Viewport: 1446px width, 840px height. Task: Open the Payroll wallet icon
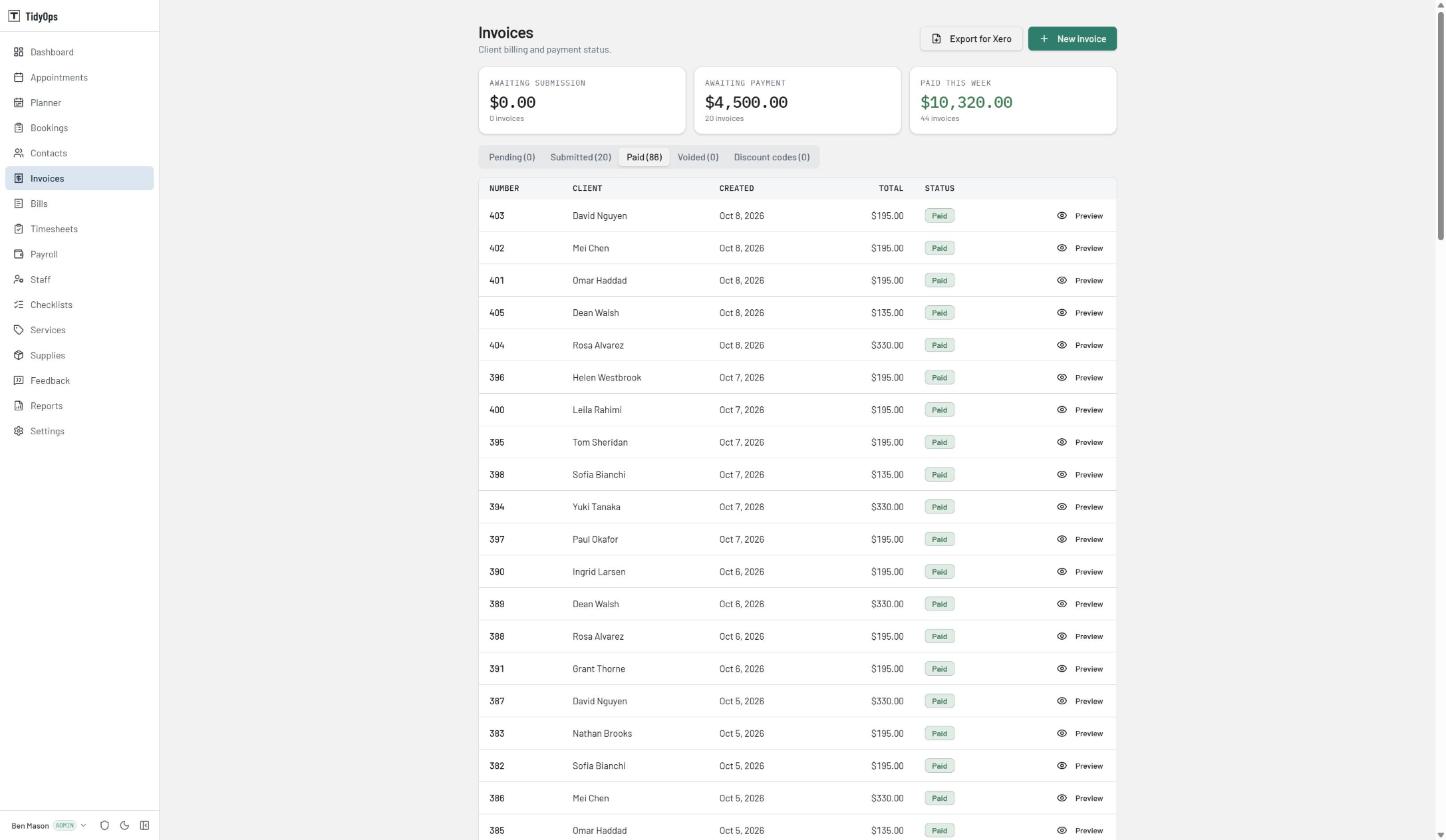18,254
